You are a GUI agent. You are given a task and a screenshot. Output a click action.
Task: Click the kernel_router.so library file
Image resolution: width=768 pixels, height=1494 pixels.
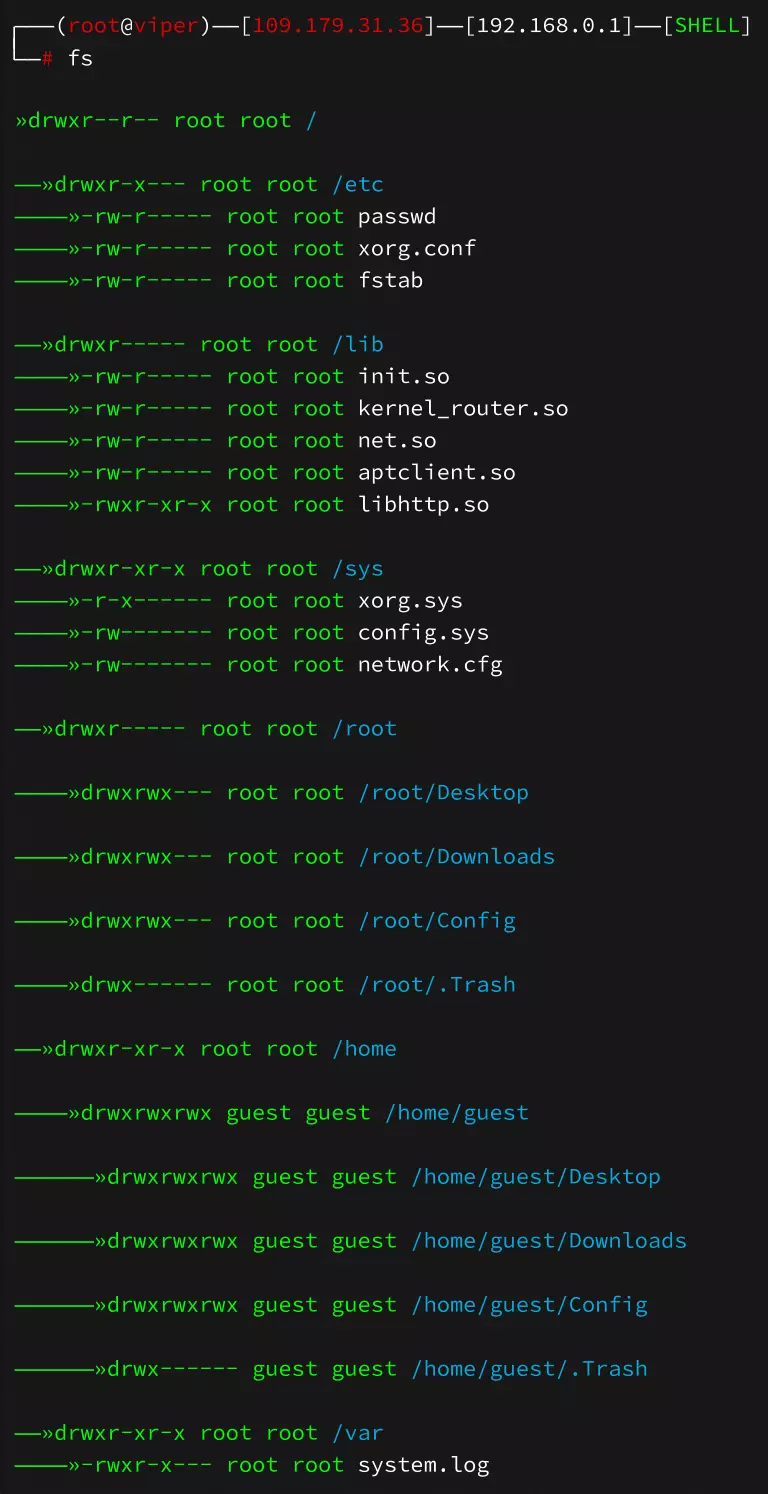coord(463,409)
